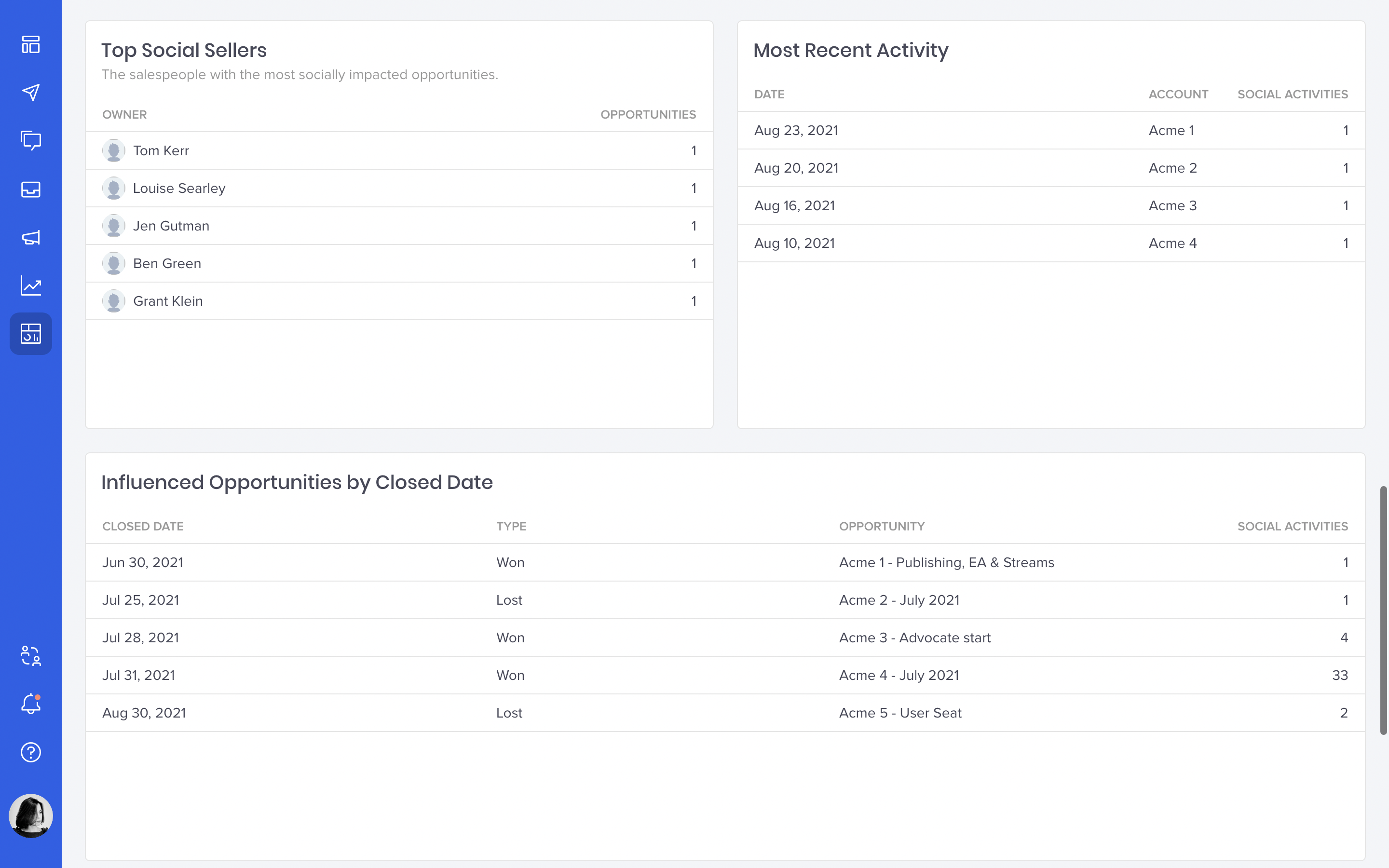
Task: Click the Acme 3 - Advocate start opportunity
Action: pyautogui.click(x=914, y=638)
